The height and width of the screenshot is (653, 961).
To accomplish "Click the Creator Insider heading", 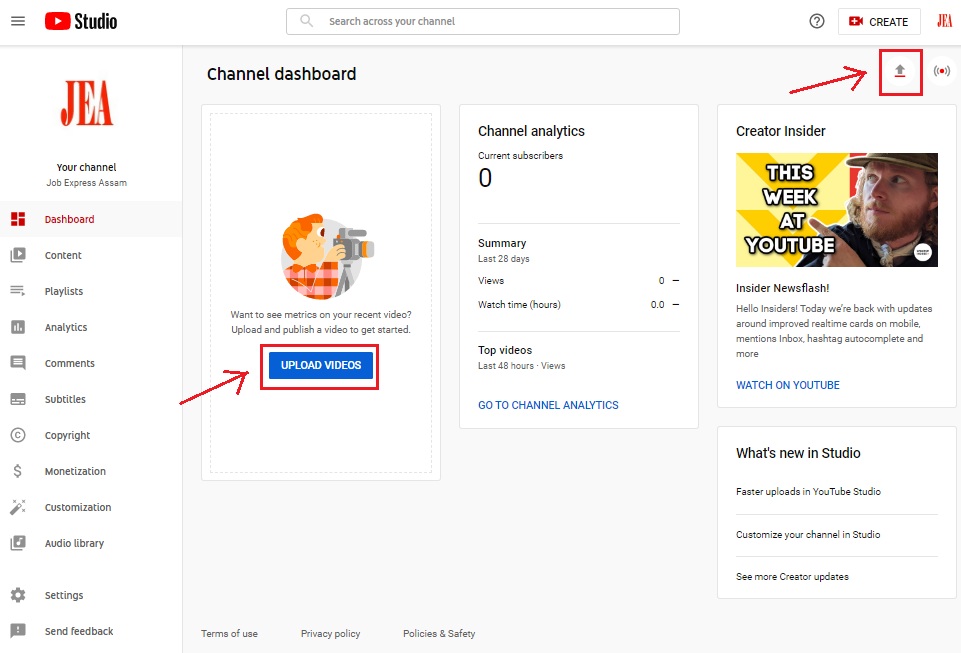I will point(780,131).
